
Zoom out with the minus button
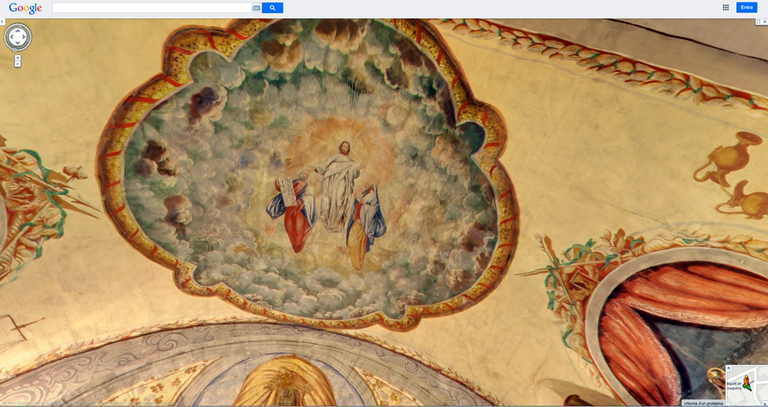(x=18, y=64)
